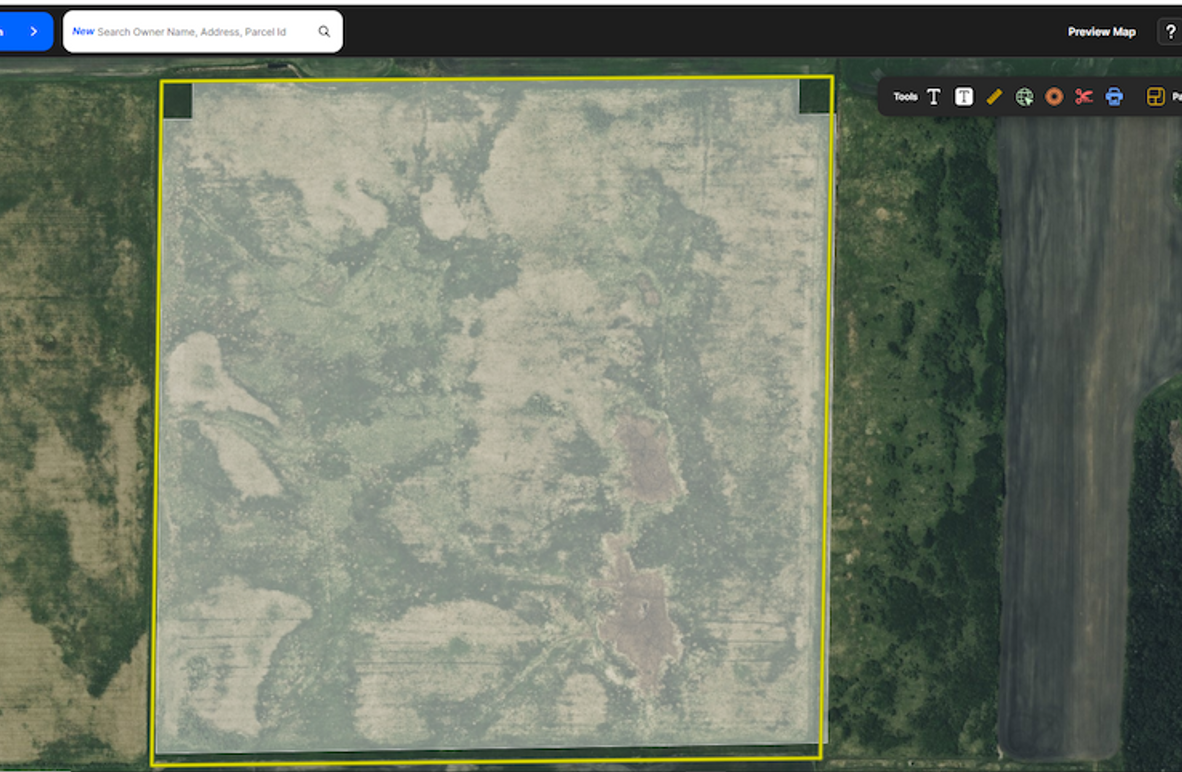Activate the yellow ruler measure tool

(994, 97)
